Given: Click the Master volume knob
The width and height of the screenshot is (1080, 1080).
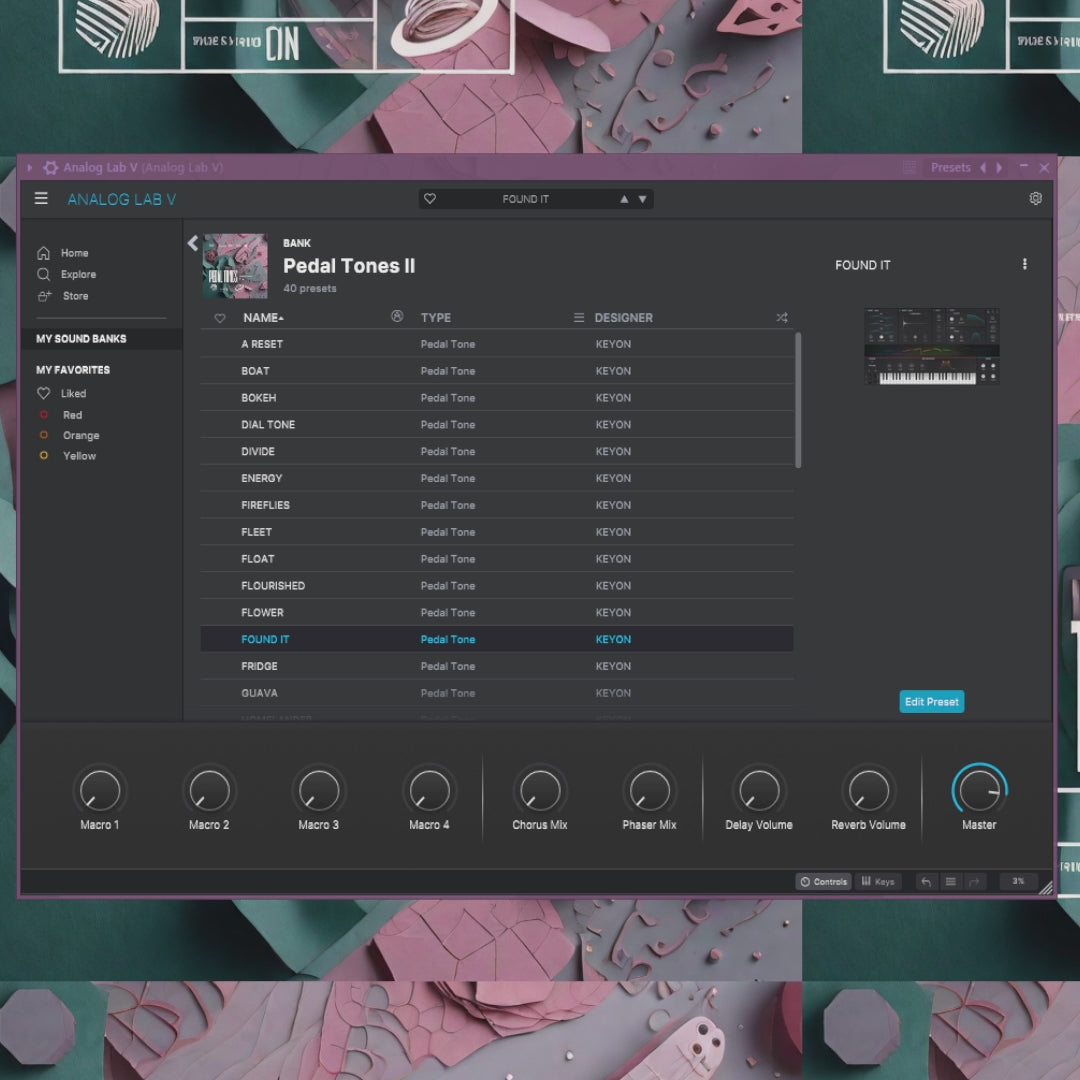Looking at the screenshot, I should [979, 791].
